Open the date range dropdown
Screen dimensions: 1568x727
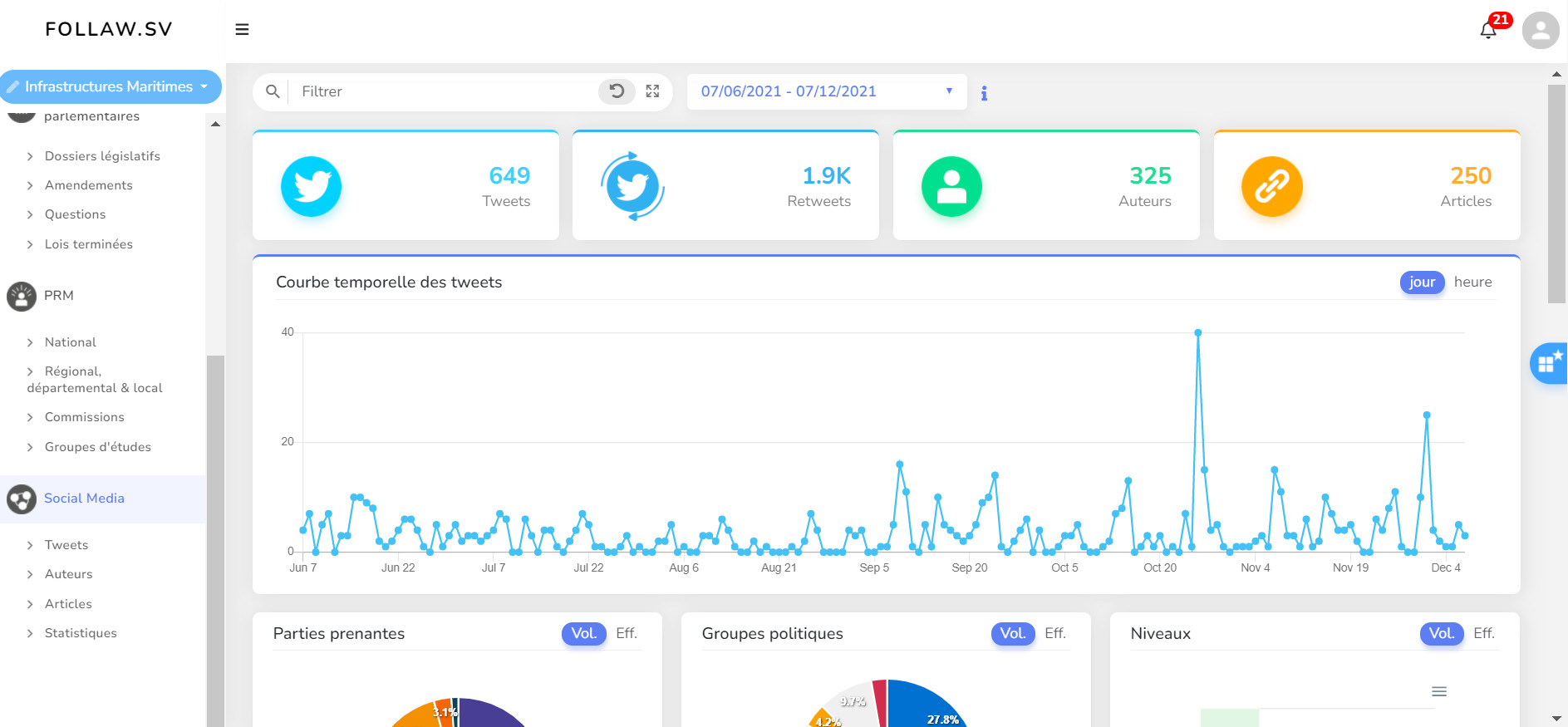tap(826, 91)
